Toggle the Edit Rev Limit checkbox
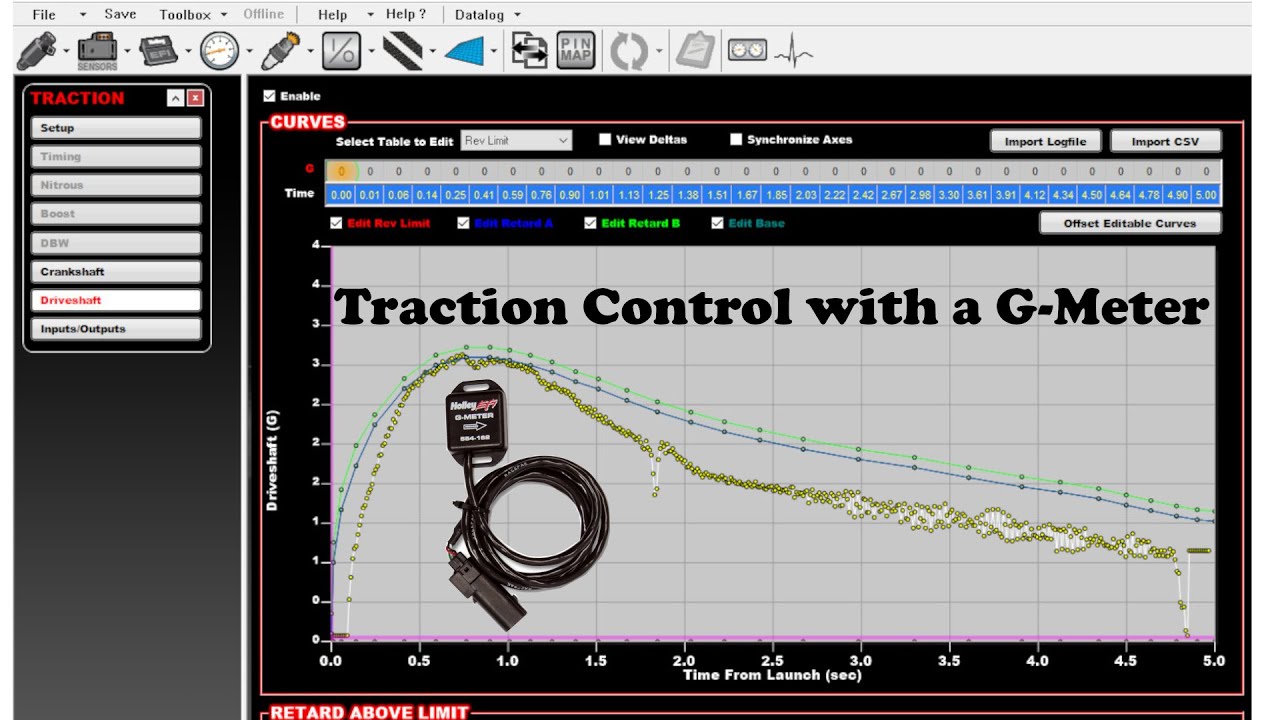1280x720 pixels. (336, 223)
